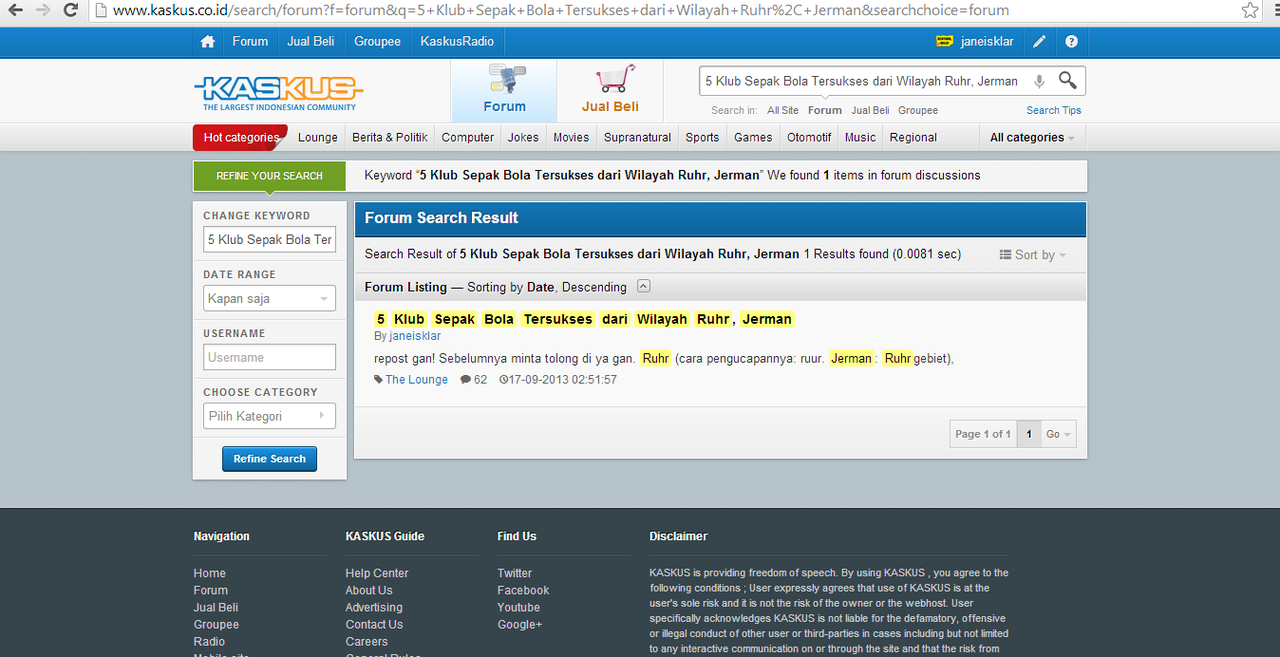Screen dimensions: 1280x657
Task: Open Contact Us in the footer
Action: click(x=374, y=624)
